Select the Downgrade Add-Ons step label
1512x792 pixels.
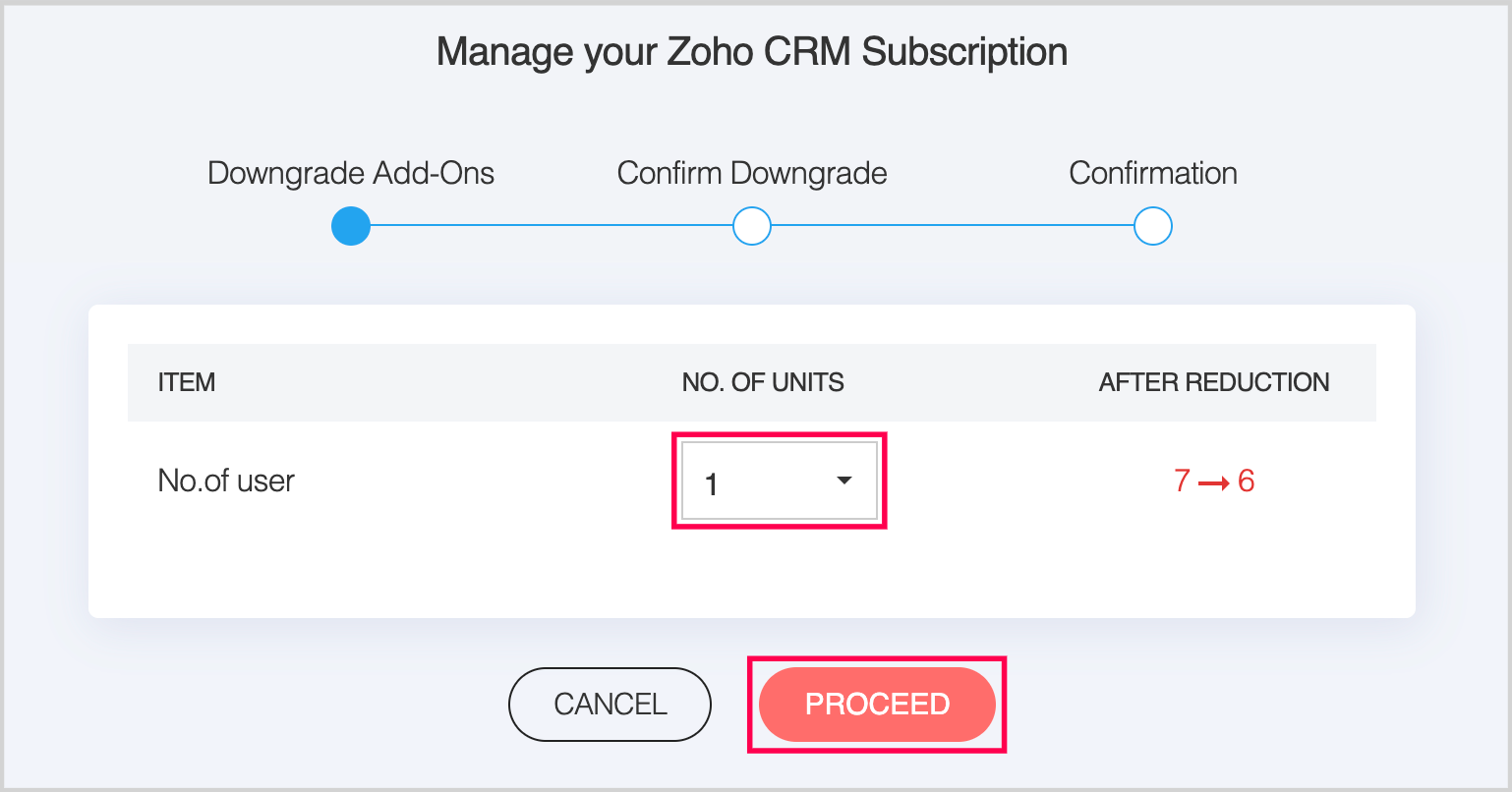351,174
